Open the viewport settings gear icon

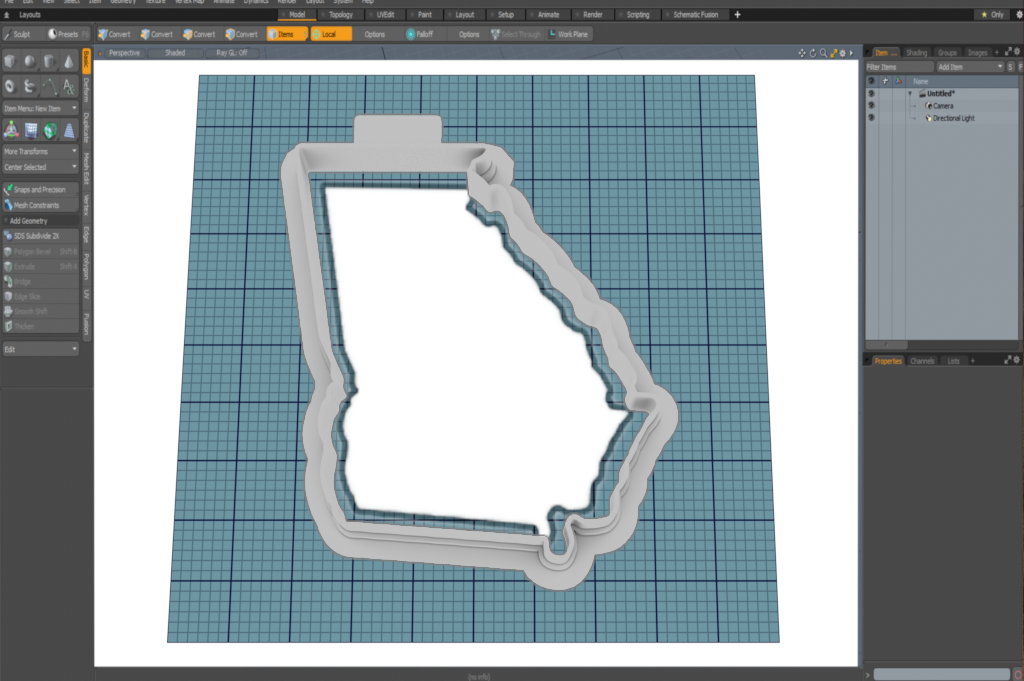(x=842, y=53)
